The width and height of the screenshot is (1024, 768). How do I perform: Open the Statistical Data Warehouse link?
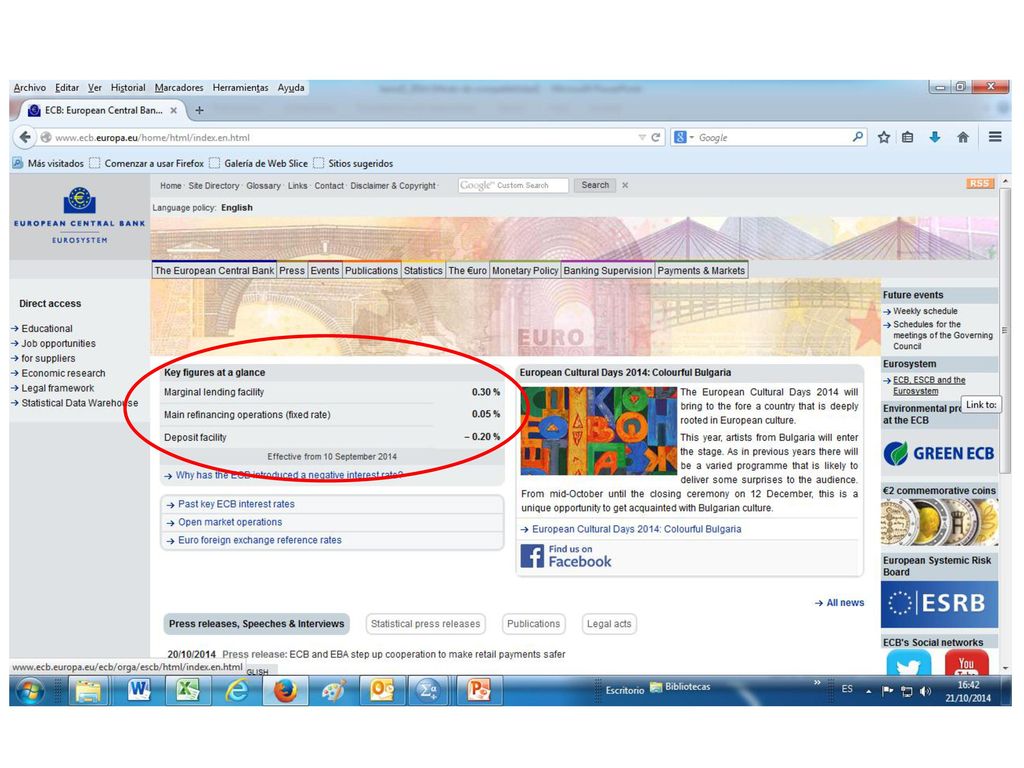point(80,403)
